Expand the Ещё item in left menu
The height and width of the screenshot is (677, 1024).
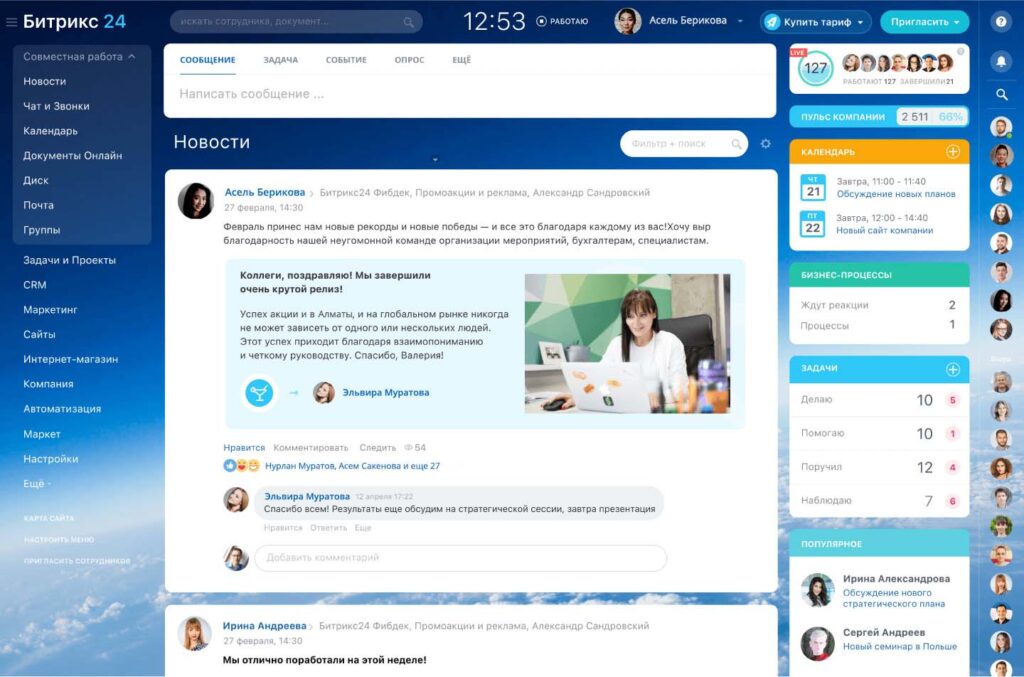click(x=37, y=484)
